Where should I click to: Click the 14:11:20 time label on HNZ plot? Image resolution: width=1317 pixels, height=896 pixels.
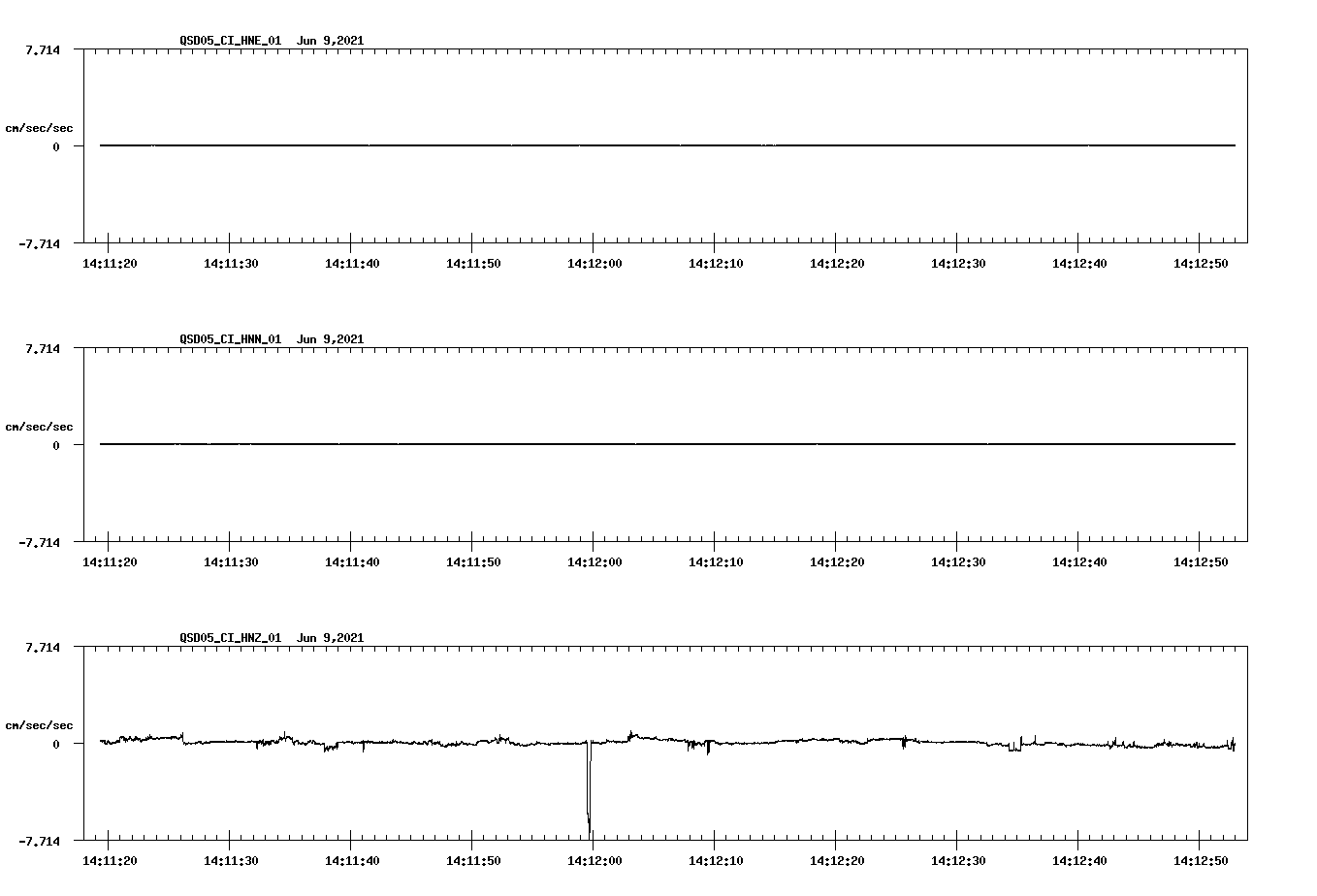click(110, 861)
